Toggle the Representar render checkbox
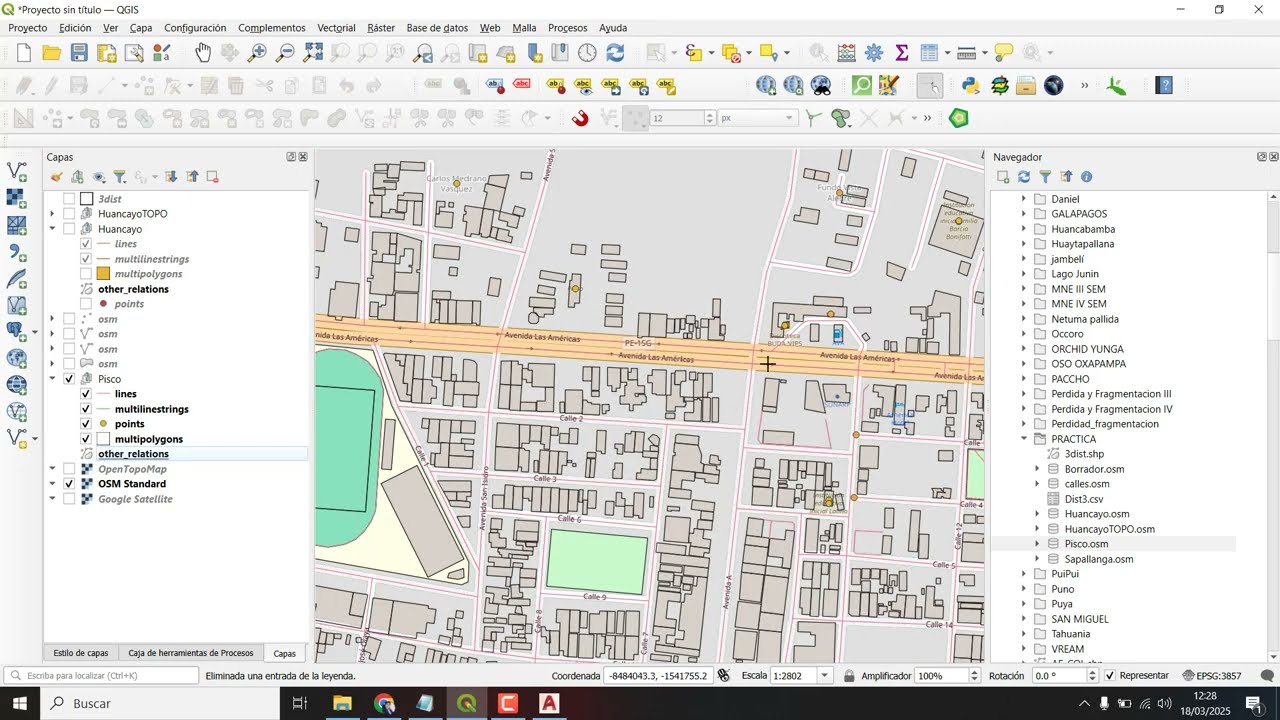The image size is (1280, 720). [1110, 676]
